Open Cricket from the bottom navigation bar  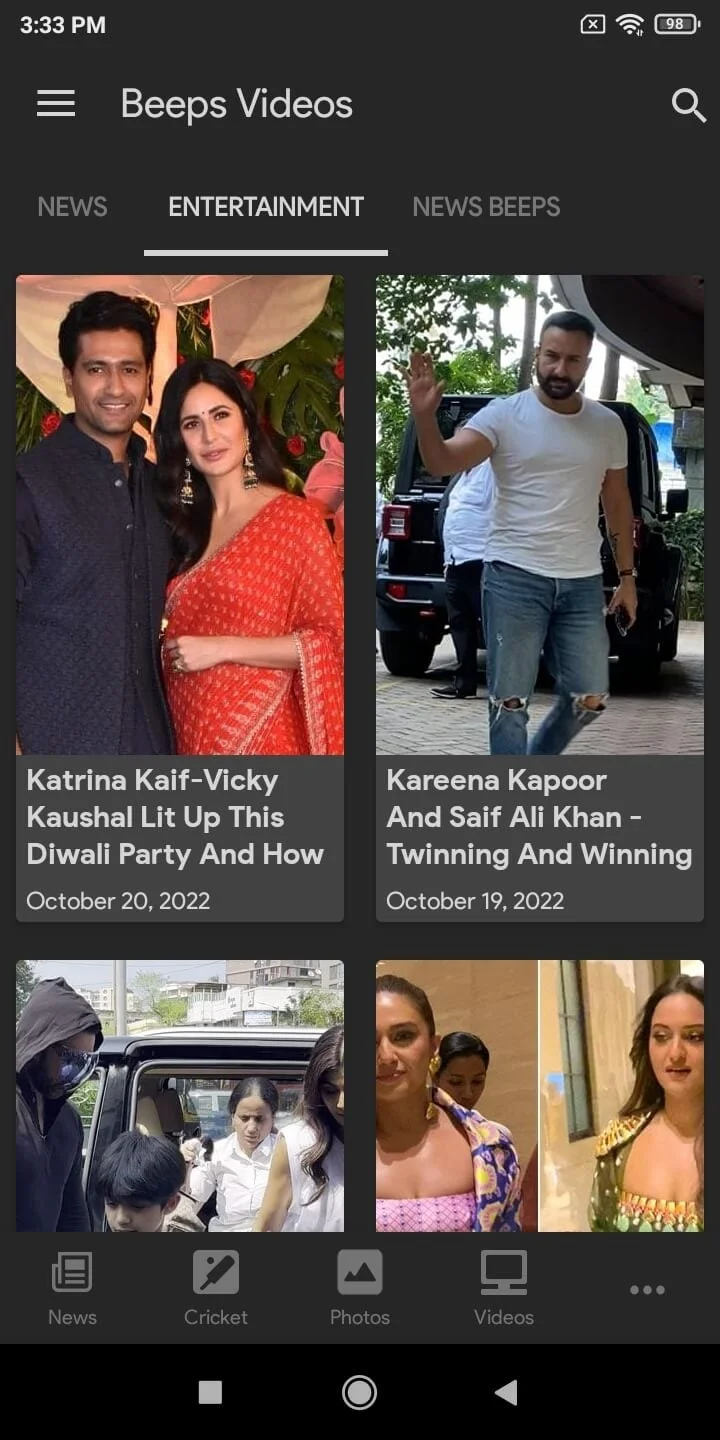216,1288
